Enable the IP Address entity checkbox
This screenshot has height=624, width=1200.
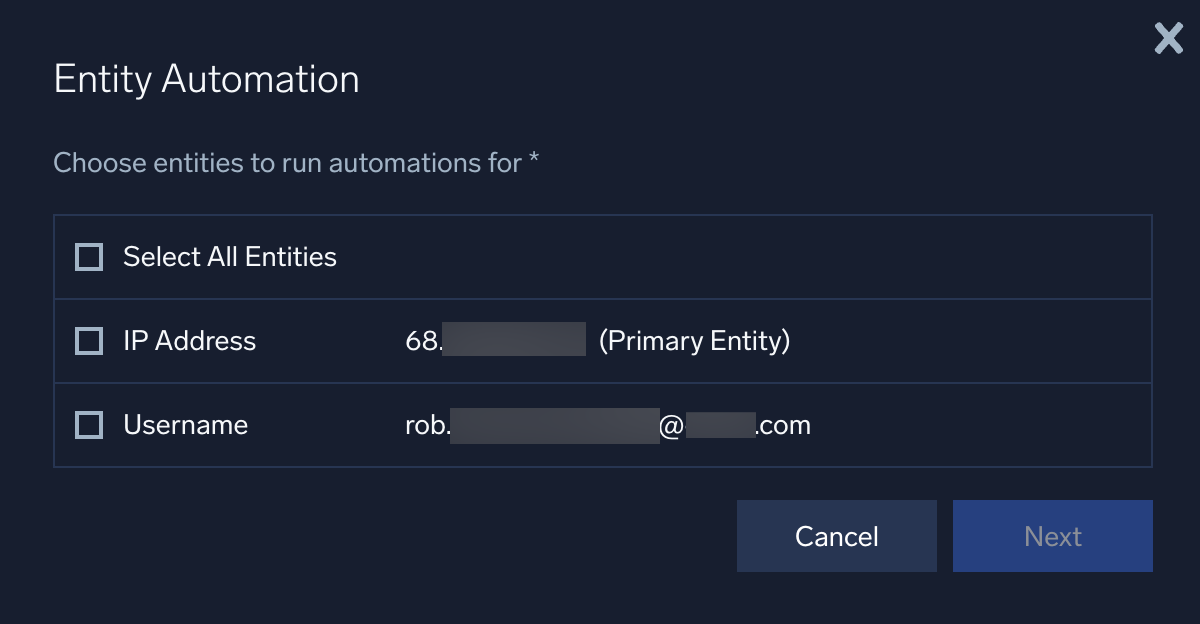88,341
